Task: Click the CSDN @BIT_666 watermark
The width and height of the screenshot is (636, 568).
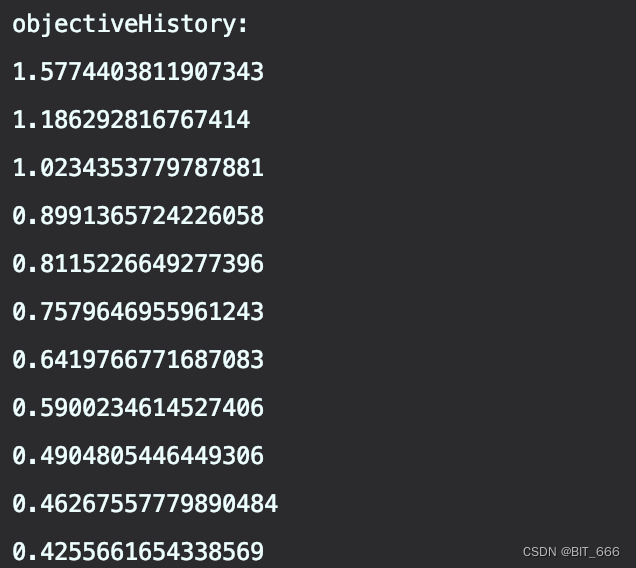Action: [x=571, y=552]
